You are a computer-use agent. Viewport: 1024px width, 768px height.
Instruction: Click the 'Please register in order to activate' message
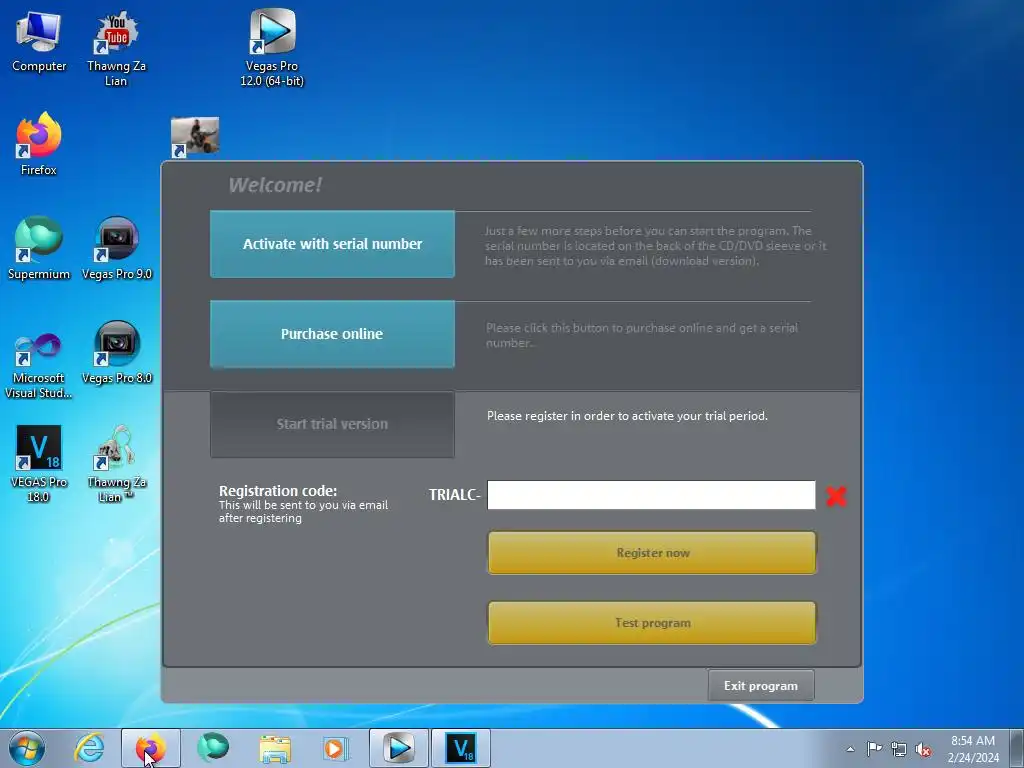[x=627, y=416]
